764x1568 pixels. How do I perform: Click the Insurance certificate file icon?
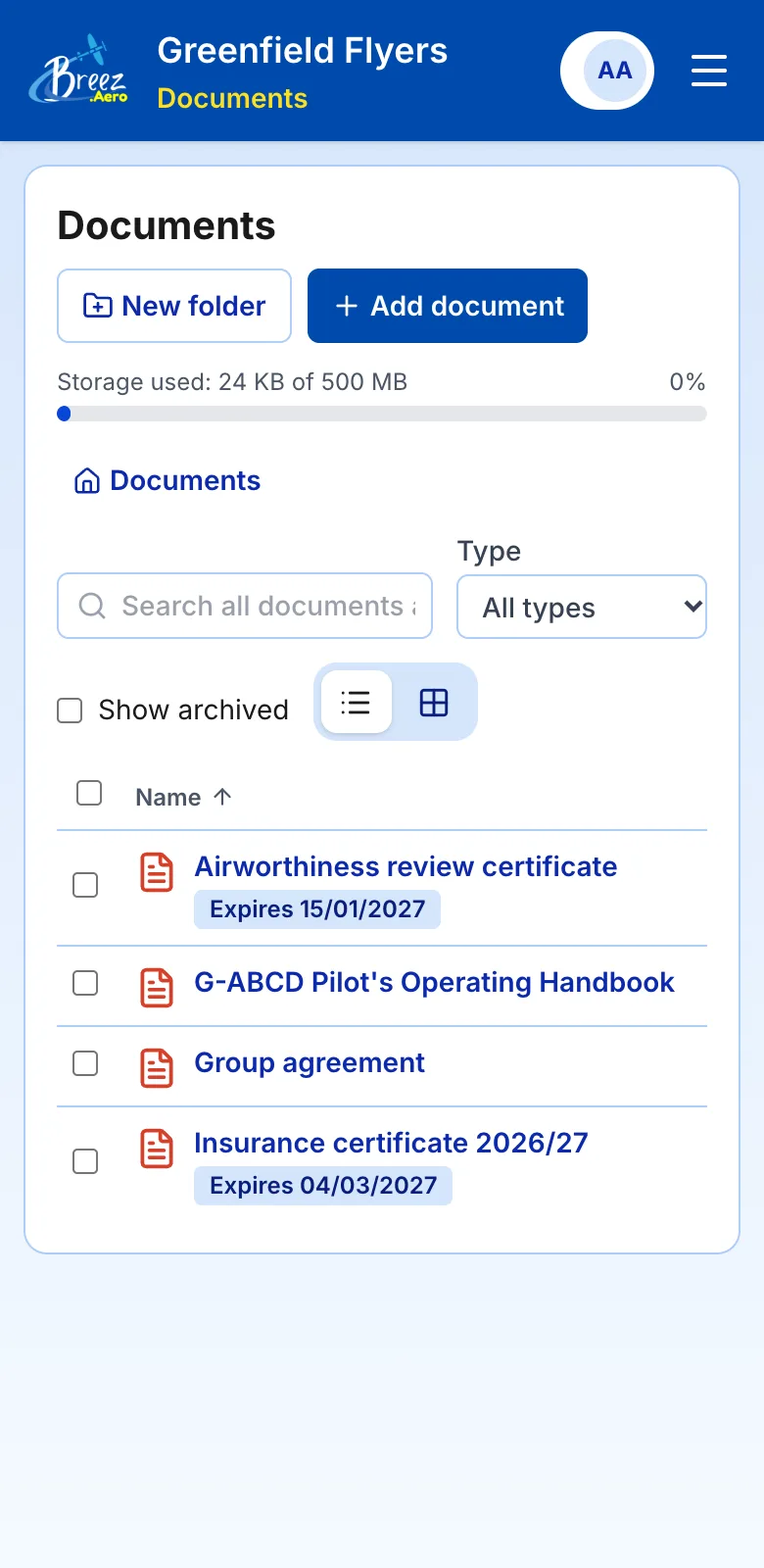coord(157,1149)
